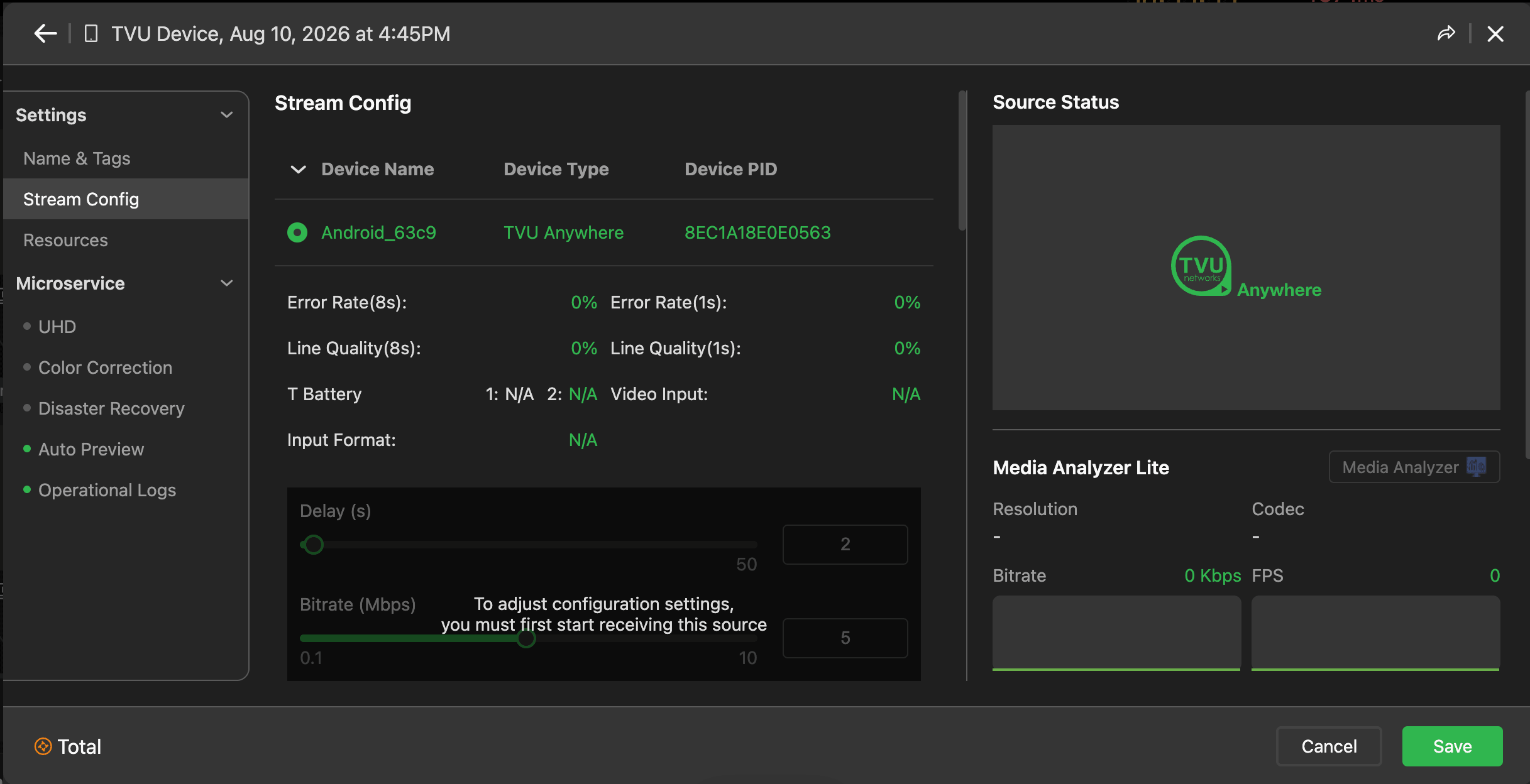Close the TVU Device dialog
The height and width of the screenshot is (784, 1530).
tap(1495, 33)
